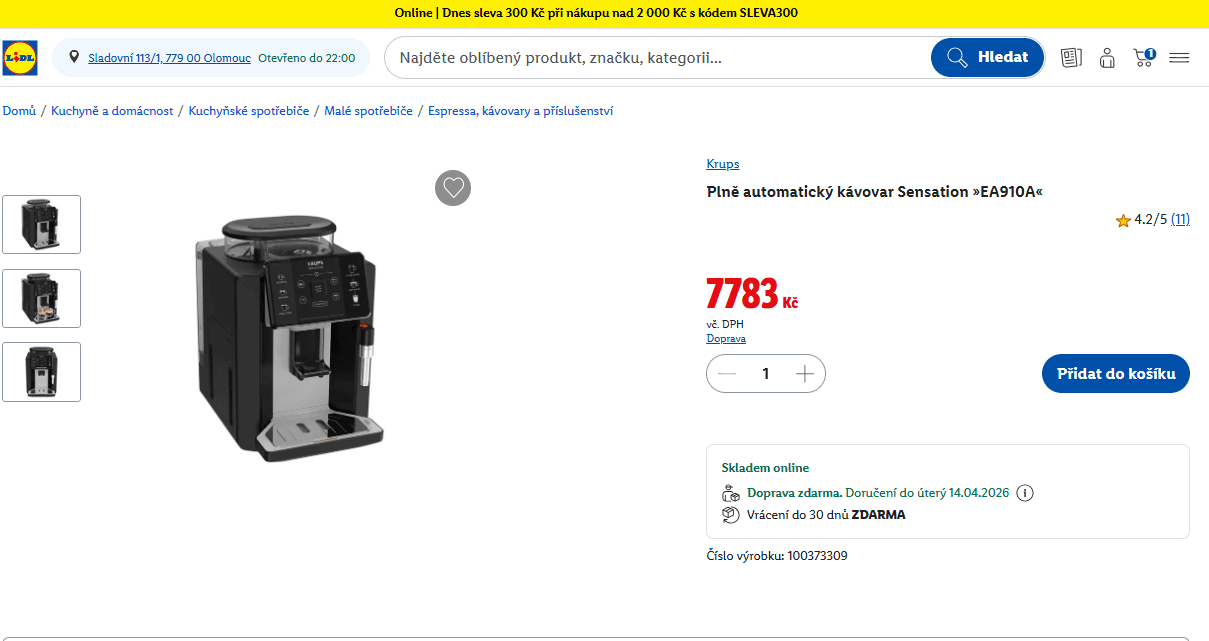Open the Doprava shipping link

coord(726,338)
